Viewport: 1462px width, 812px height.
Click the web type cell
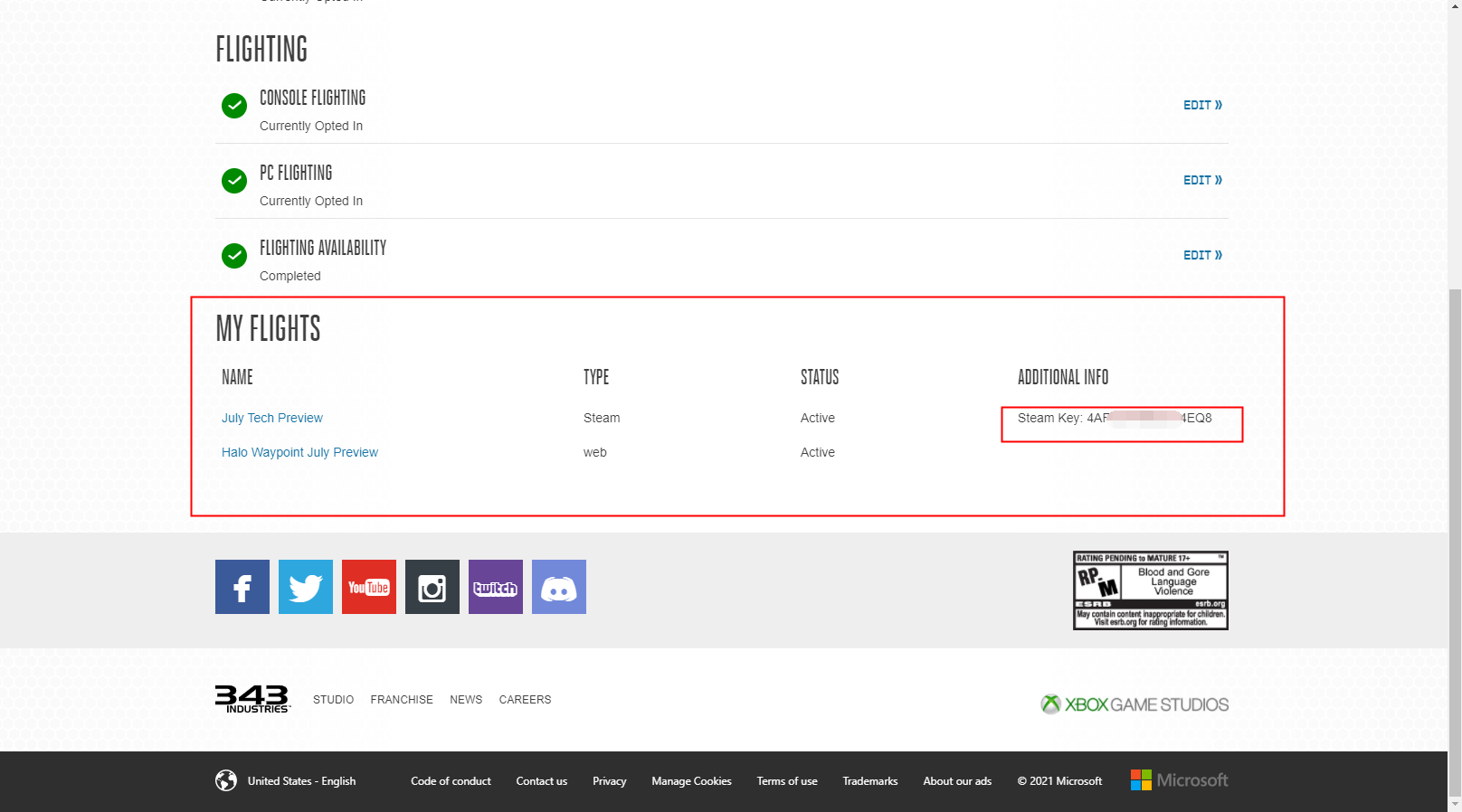click(x=595, y=452)
